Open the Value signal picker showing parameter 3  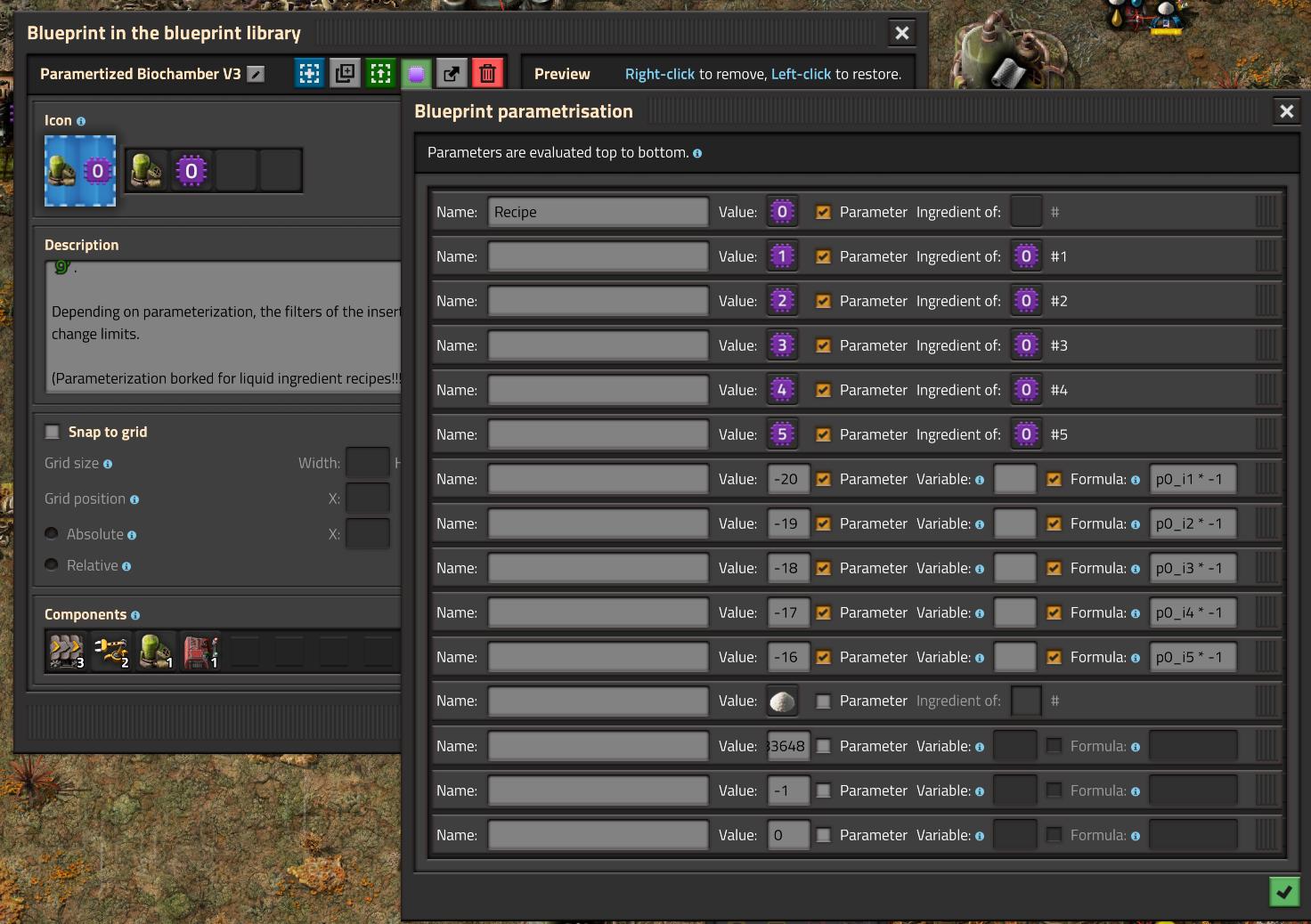[782, 345]
